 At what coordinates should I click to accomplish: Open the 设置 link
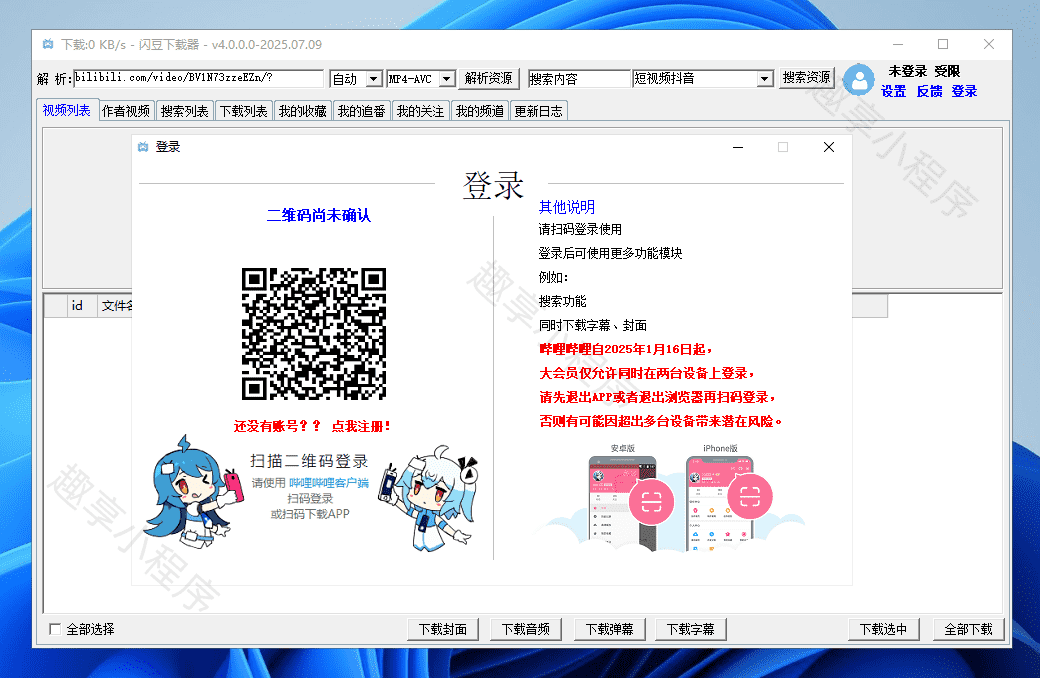[893, 92]
